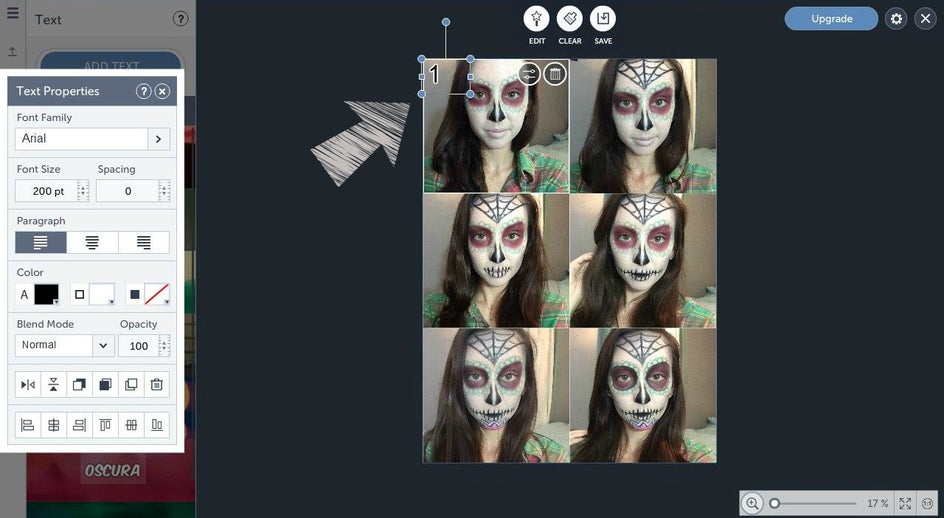
Task: Delete text with the panel trash icon
Action: click(x=157, y=385)
